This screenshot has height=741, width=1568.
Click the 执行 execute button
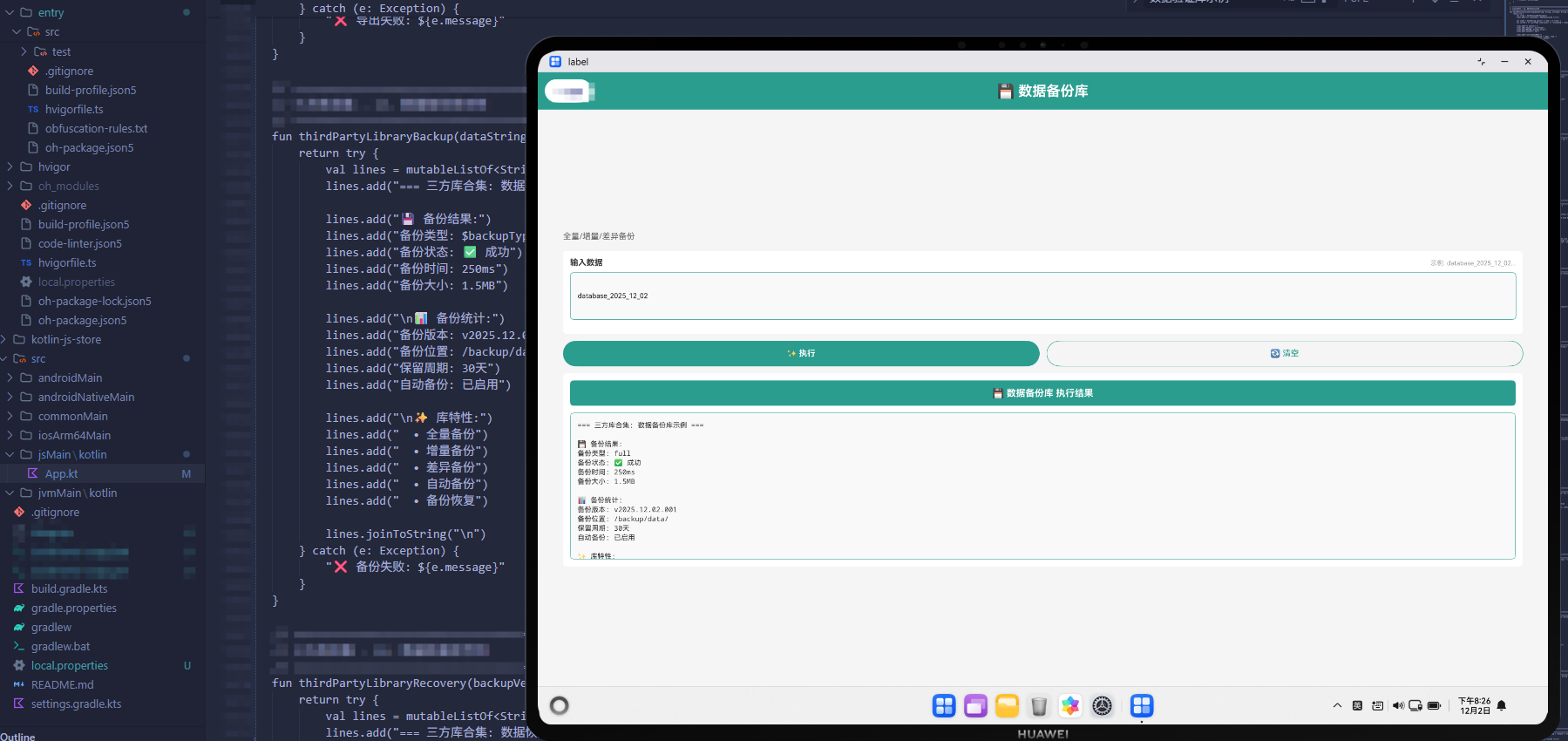801,353
